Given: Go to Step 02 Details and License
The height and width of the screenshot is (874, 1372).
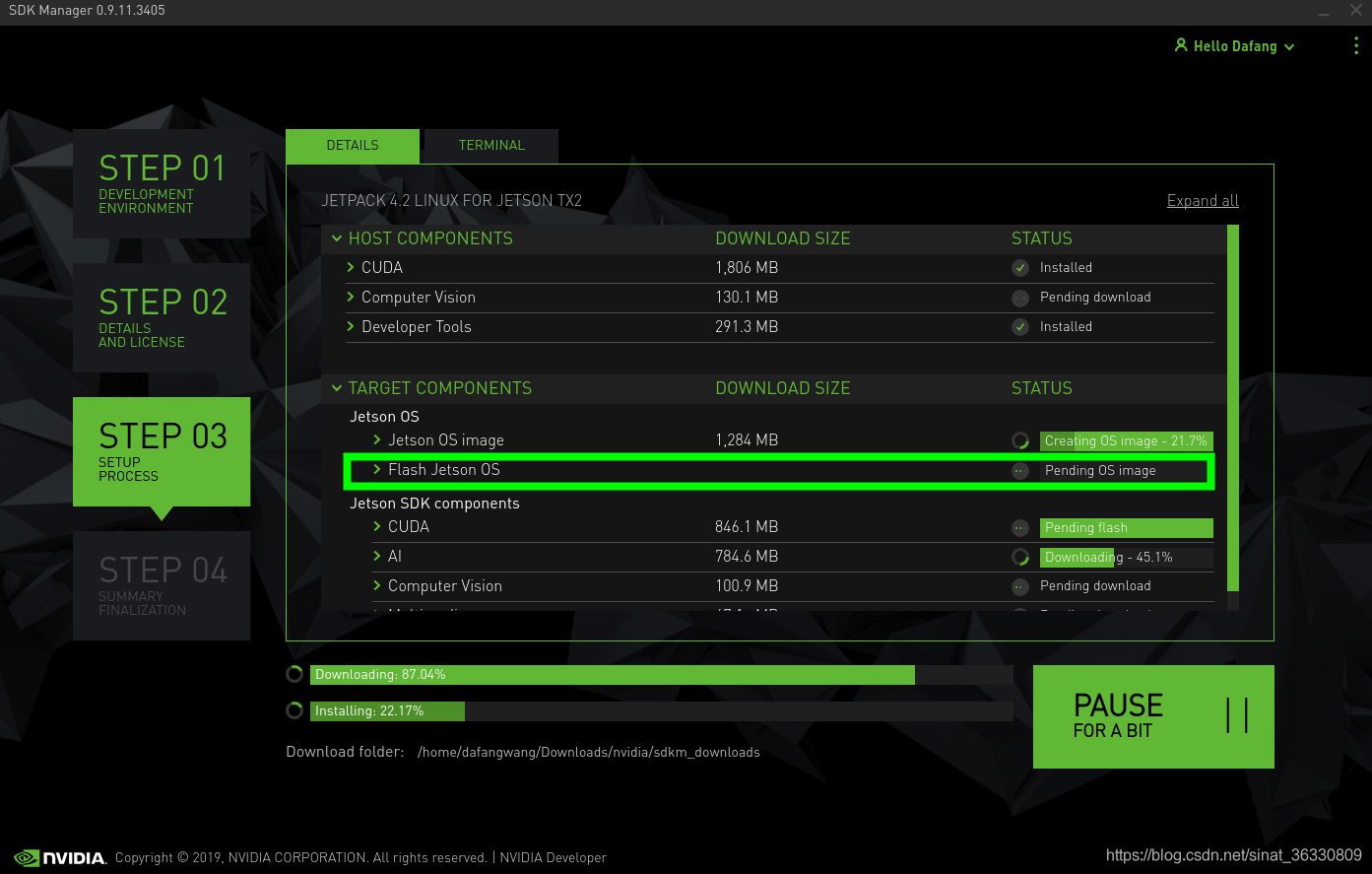Looking at the screenshot, I should (x=162, y=317).
